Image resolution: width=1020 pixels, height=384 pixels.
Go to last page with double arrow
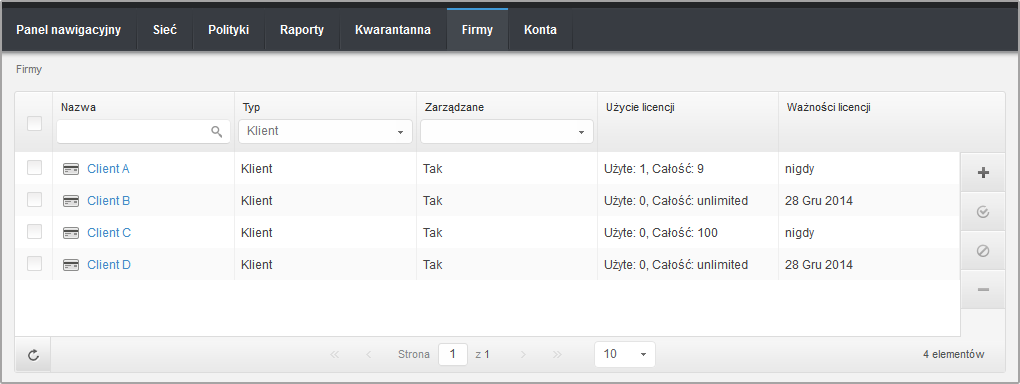coord(557,355)
